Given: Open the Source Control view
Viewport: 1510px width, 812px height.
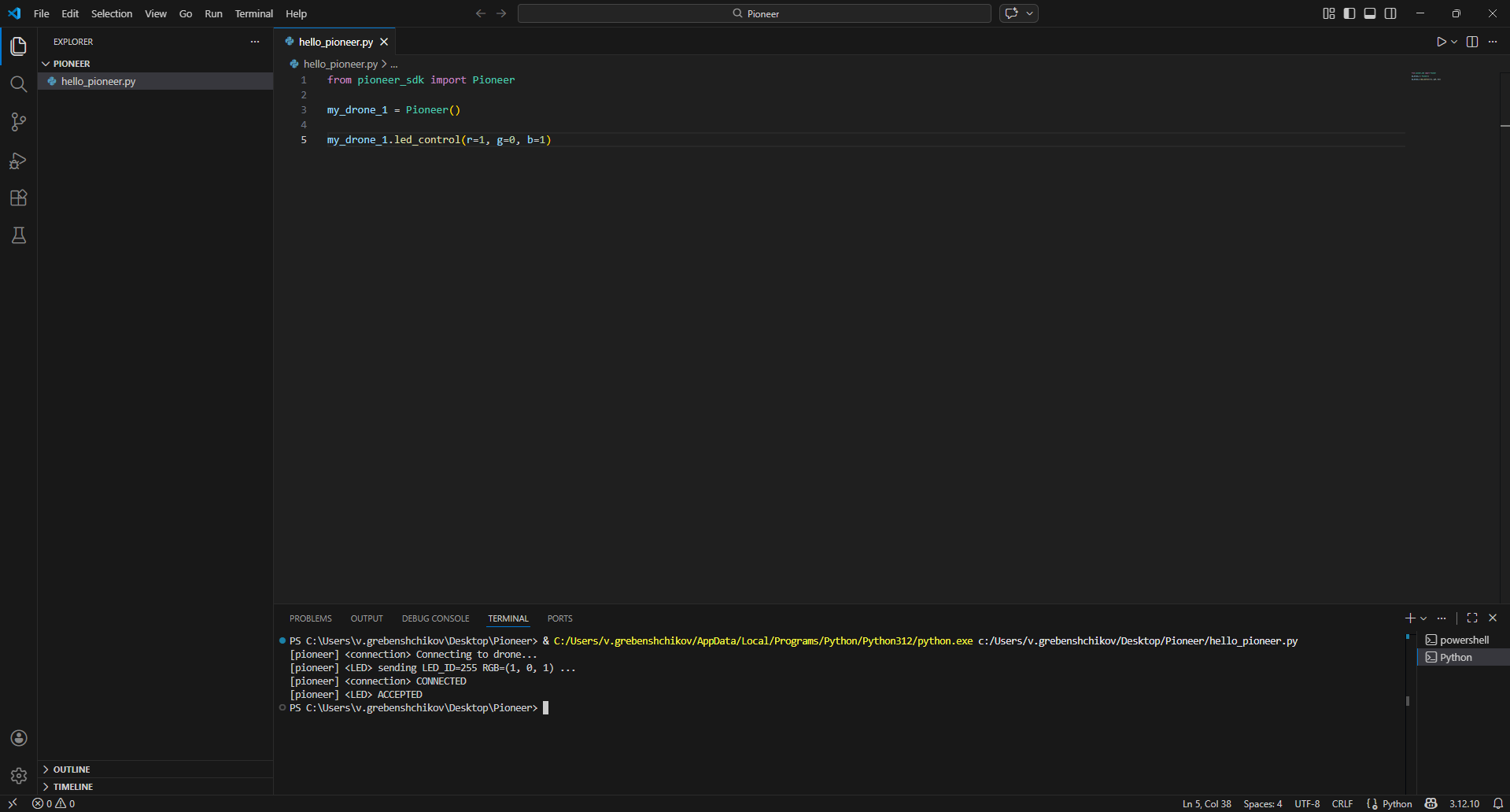Looking at the screenshot, I should (x=18, y=122).
